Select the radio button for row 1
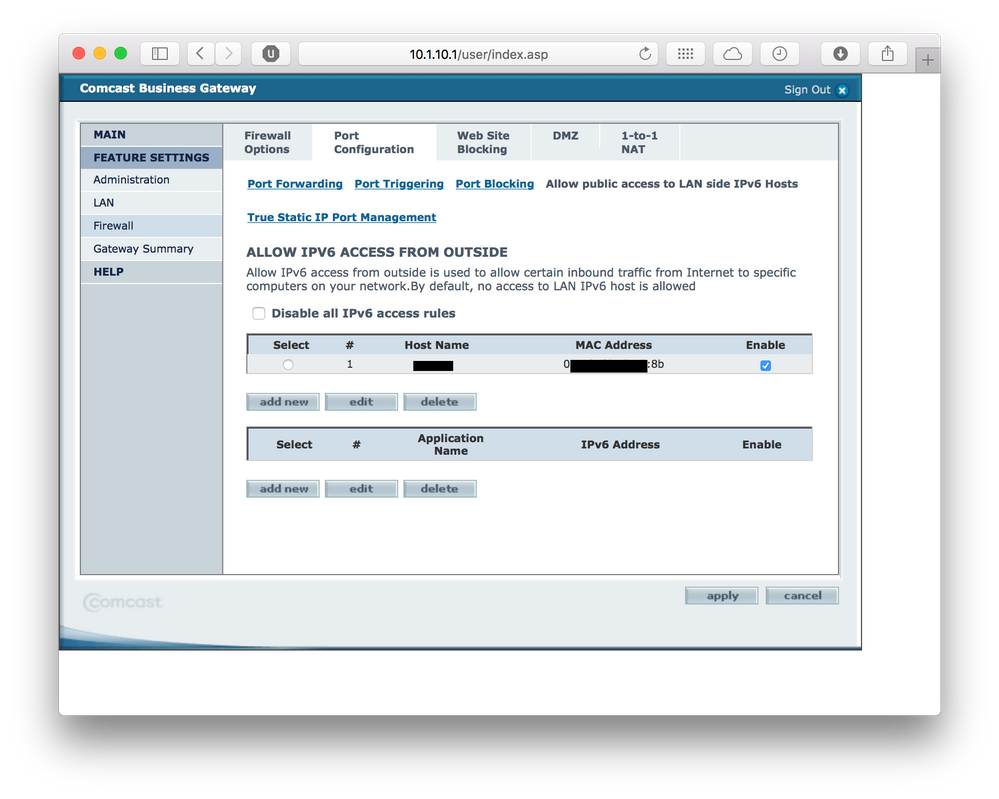999x799 pixels. tap(288, 365)
